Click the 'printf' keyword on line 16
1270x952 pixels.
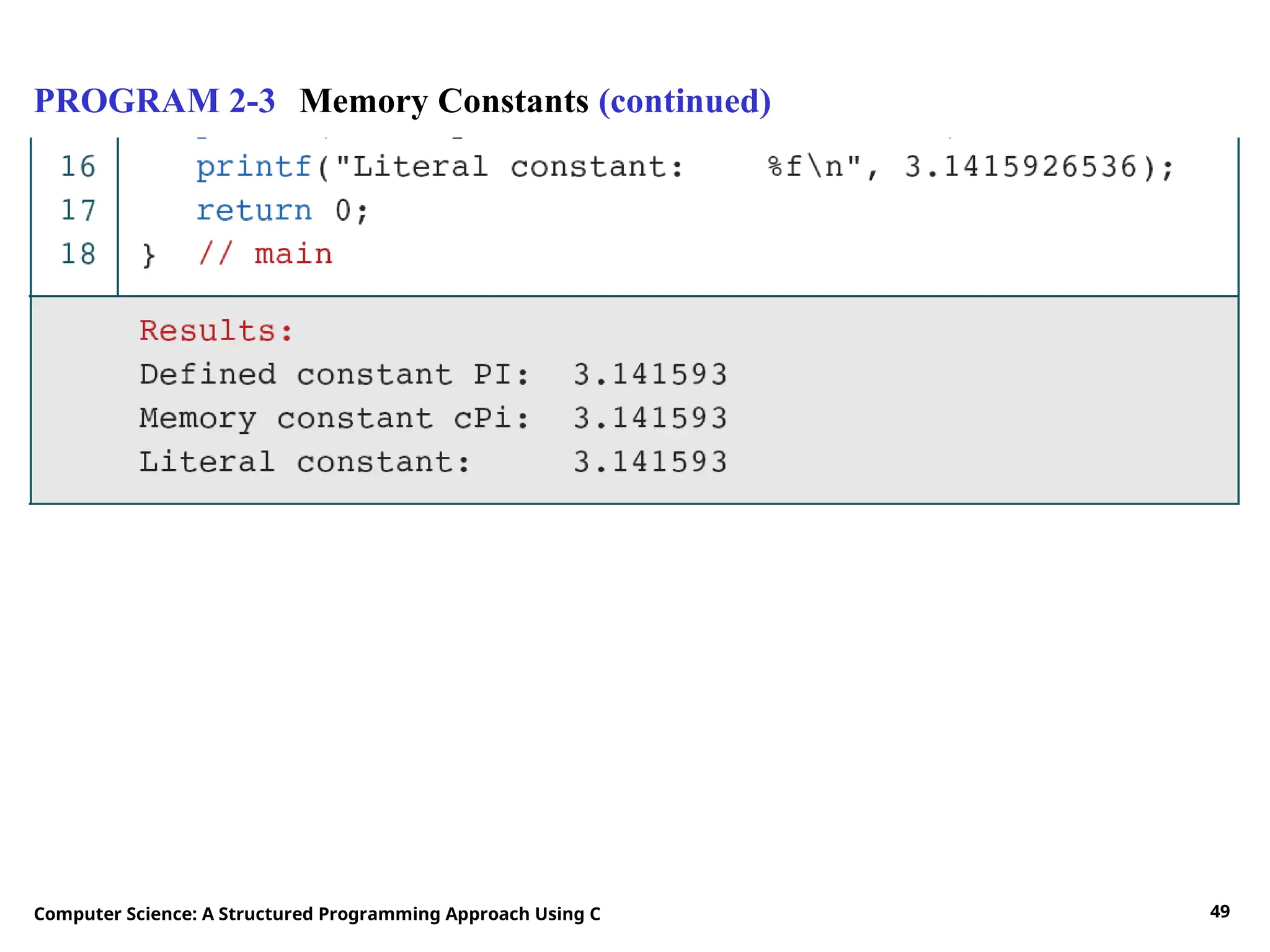(254, 167)
